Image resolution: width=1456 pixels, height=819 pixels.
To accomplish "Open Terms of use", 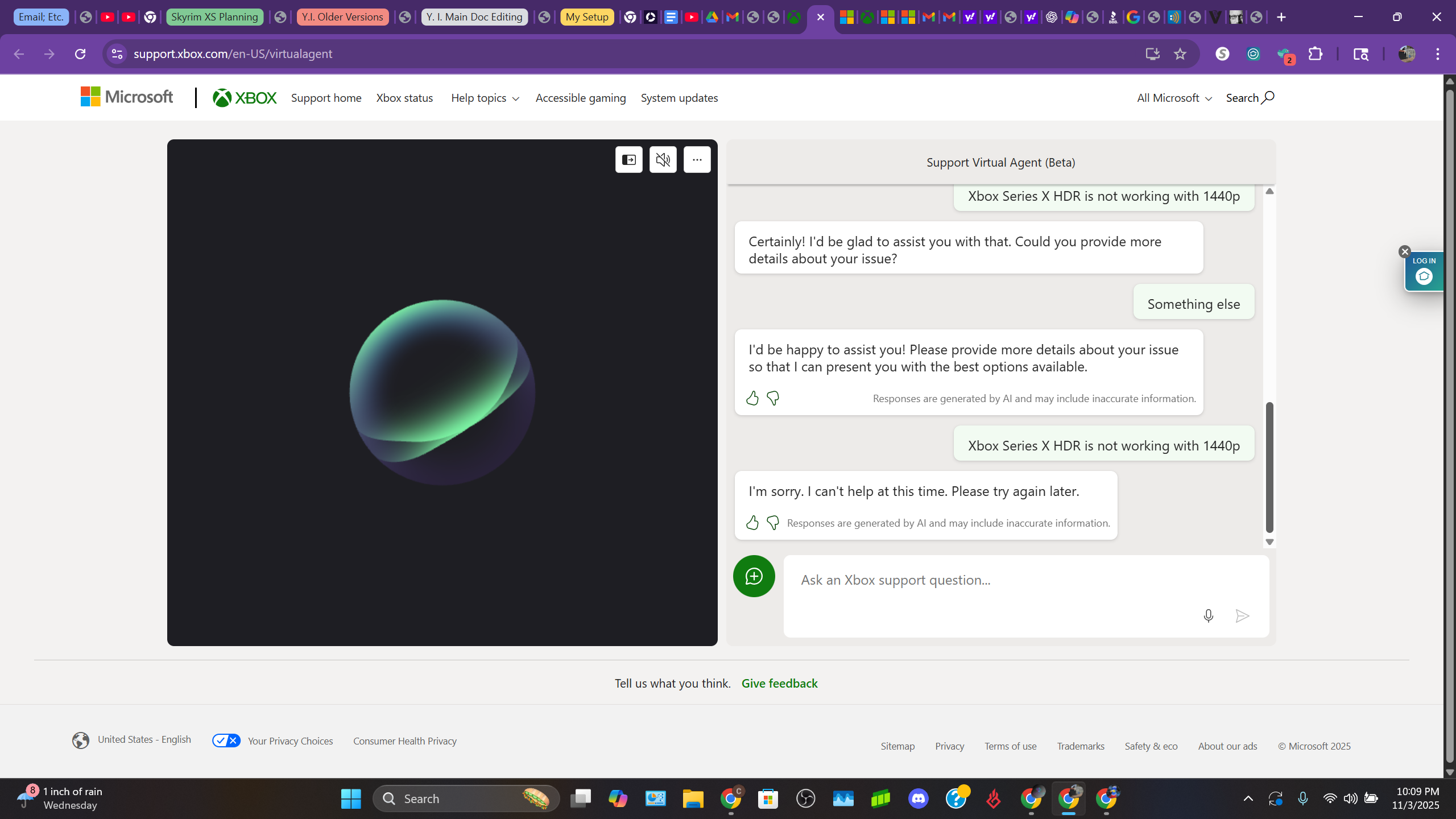I will click(1011, 746).
